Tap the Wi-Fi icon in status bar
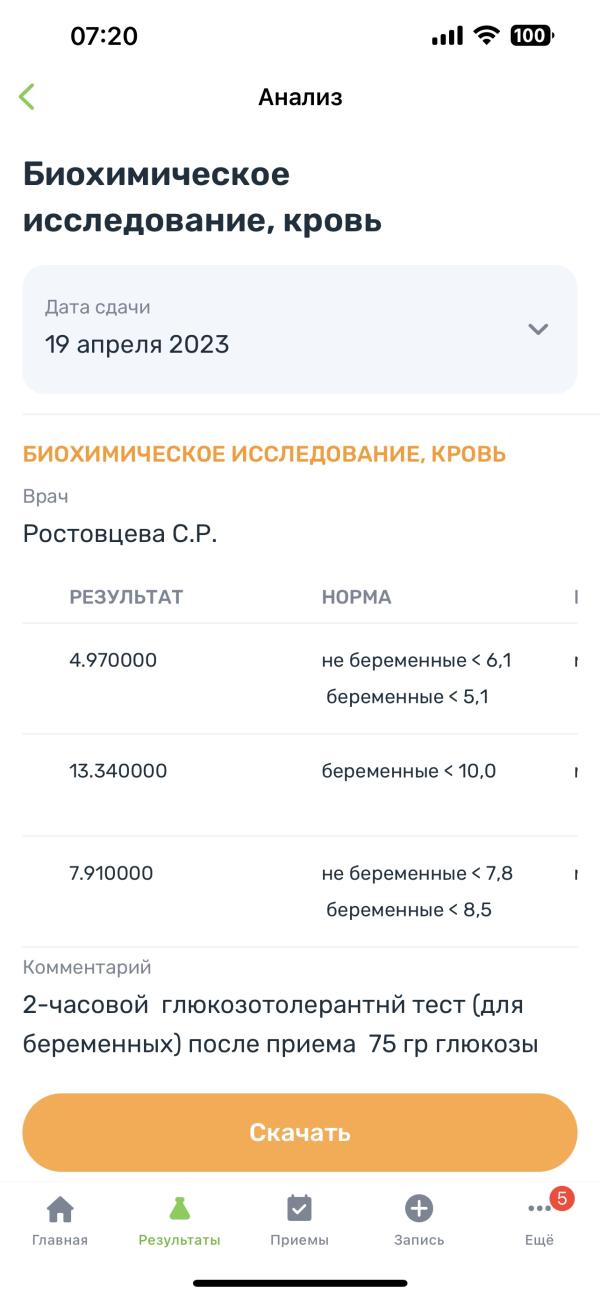600x1297 pixels. (487, 36)
